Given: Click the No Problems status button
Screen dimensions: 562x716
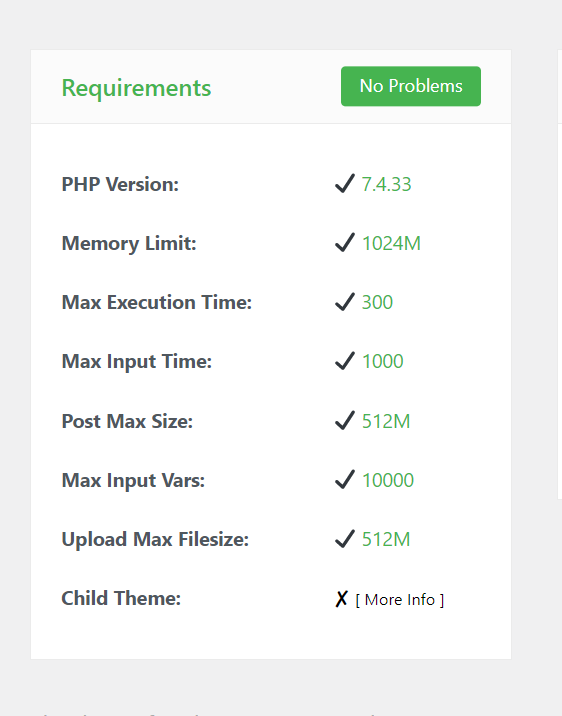Looking at the screenshot, I should tap(410, 86).
